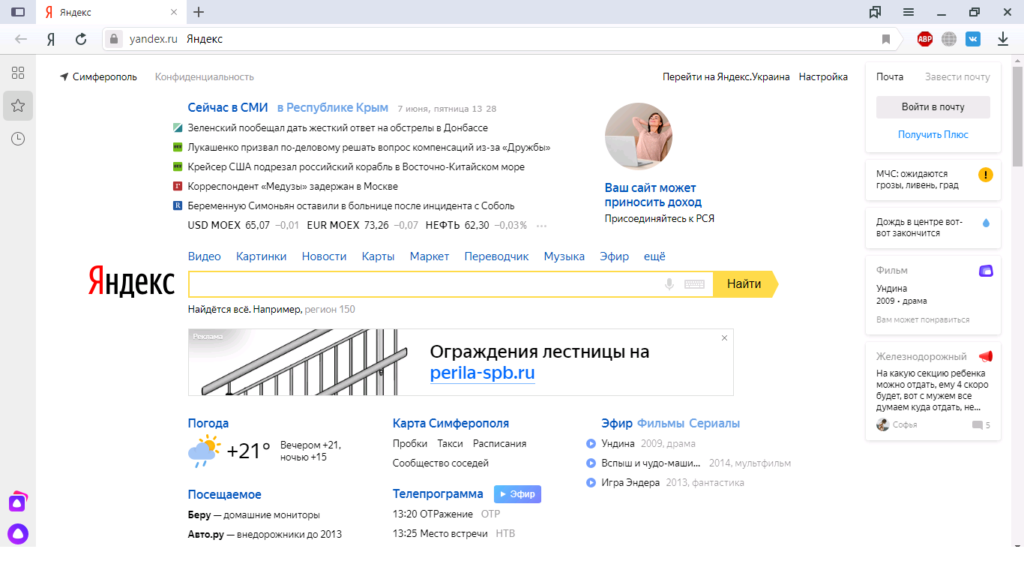Switch news to в Республике Крым
This screenshot has width=1024, height=576.
(x=332, y=108)
